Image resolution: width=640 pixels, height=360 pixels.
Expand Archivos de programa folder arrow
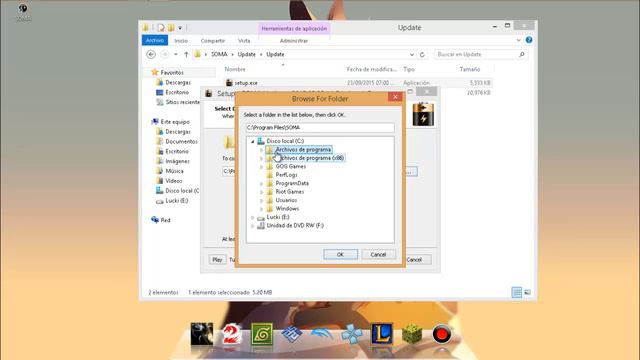(262, 150)
